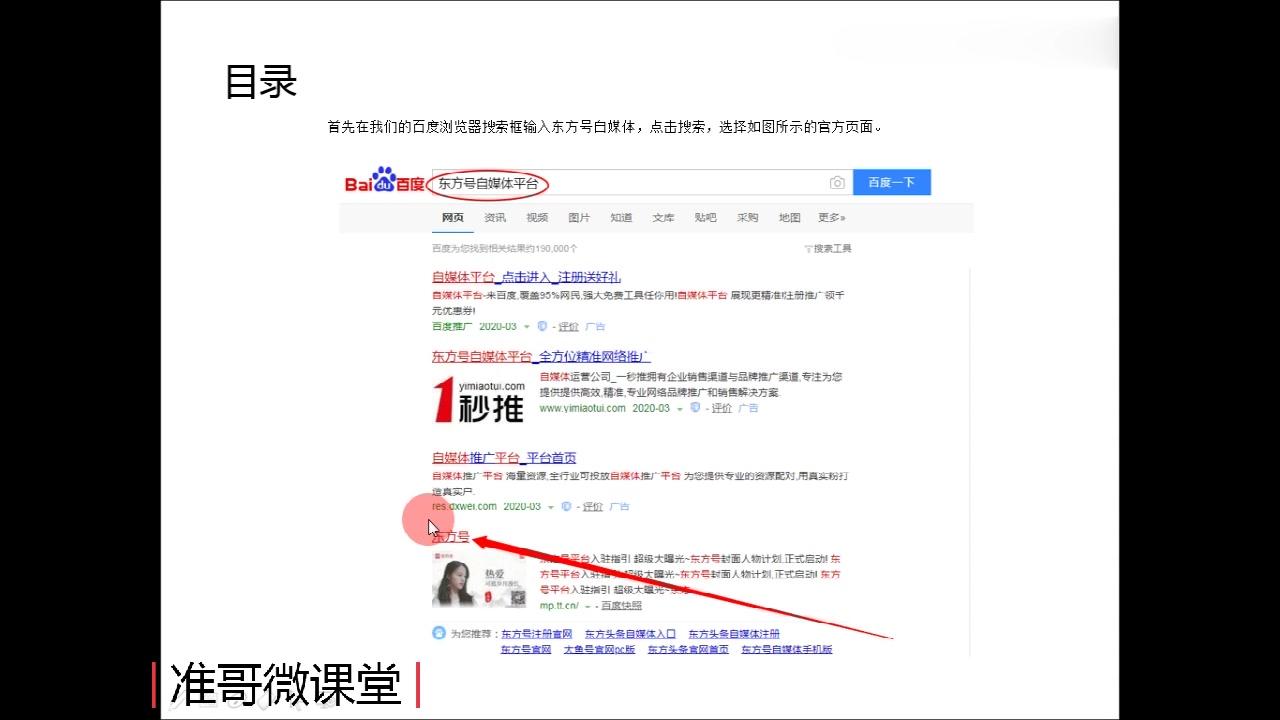Click the 1秒推 yimiaotui.com logo thumbnail

480,400
